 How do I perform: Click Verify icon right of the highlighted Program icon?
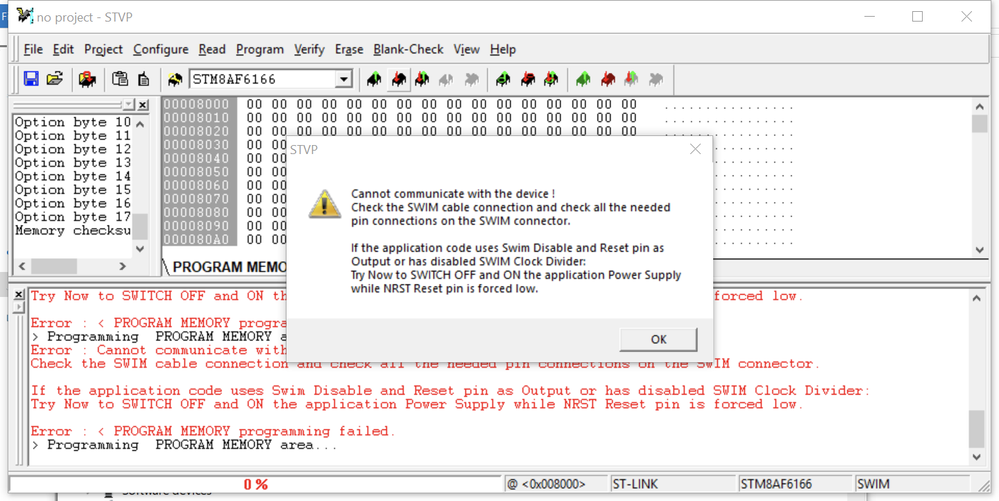click(422, 80)
